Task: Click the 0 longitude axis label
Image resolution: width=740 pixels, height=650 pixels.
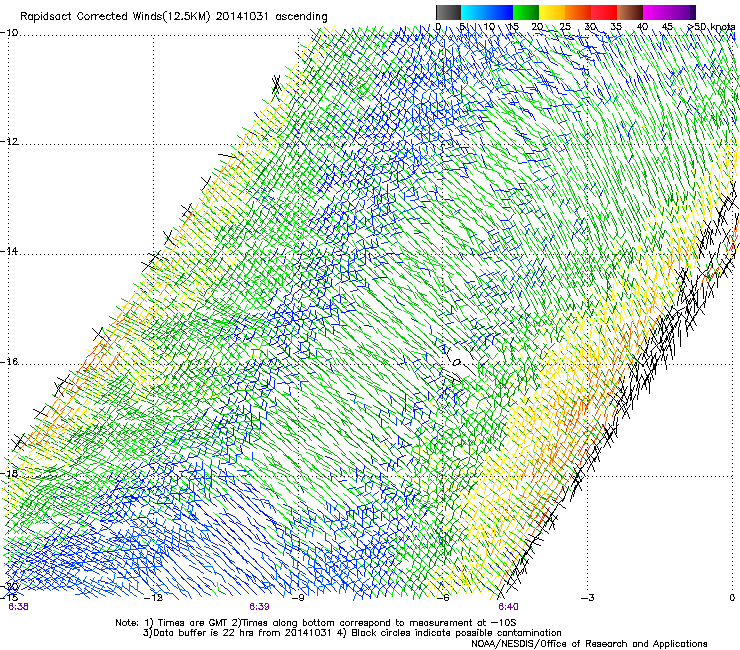Action: (732, 598)
